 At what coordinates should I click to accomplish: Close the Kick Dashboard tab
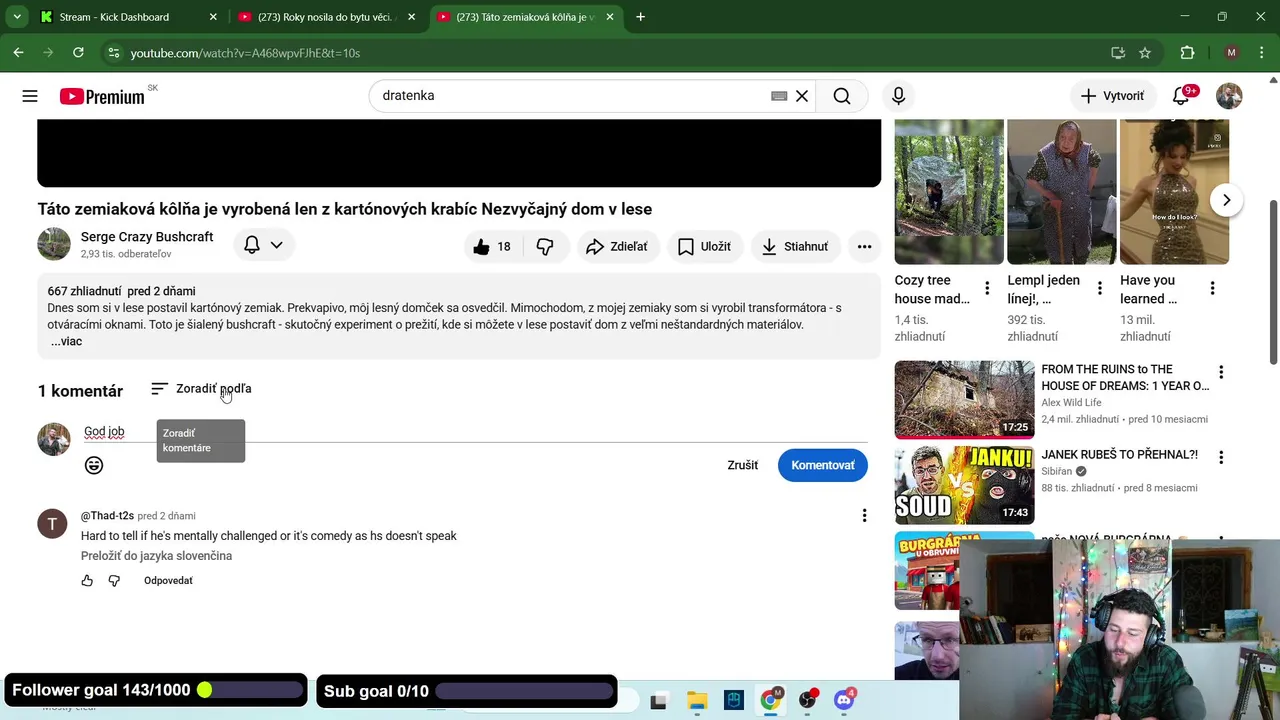[213, 17]
